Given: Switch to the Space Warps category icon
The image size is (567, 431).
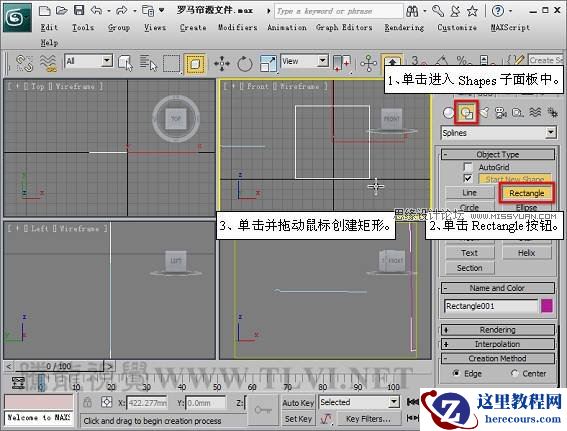Looking at the screenshot, I should pyautogui.click(x=536, y=113).
